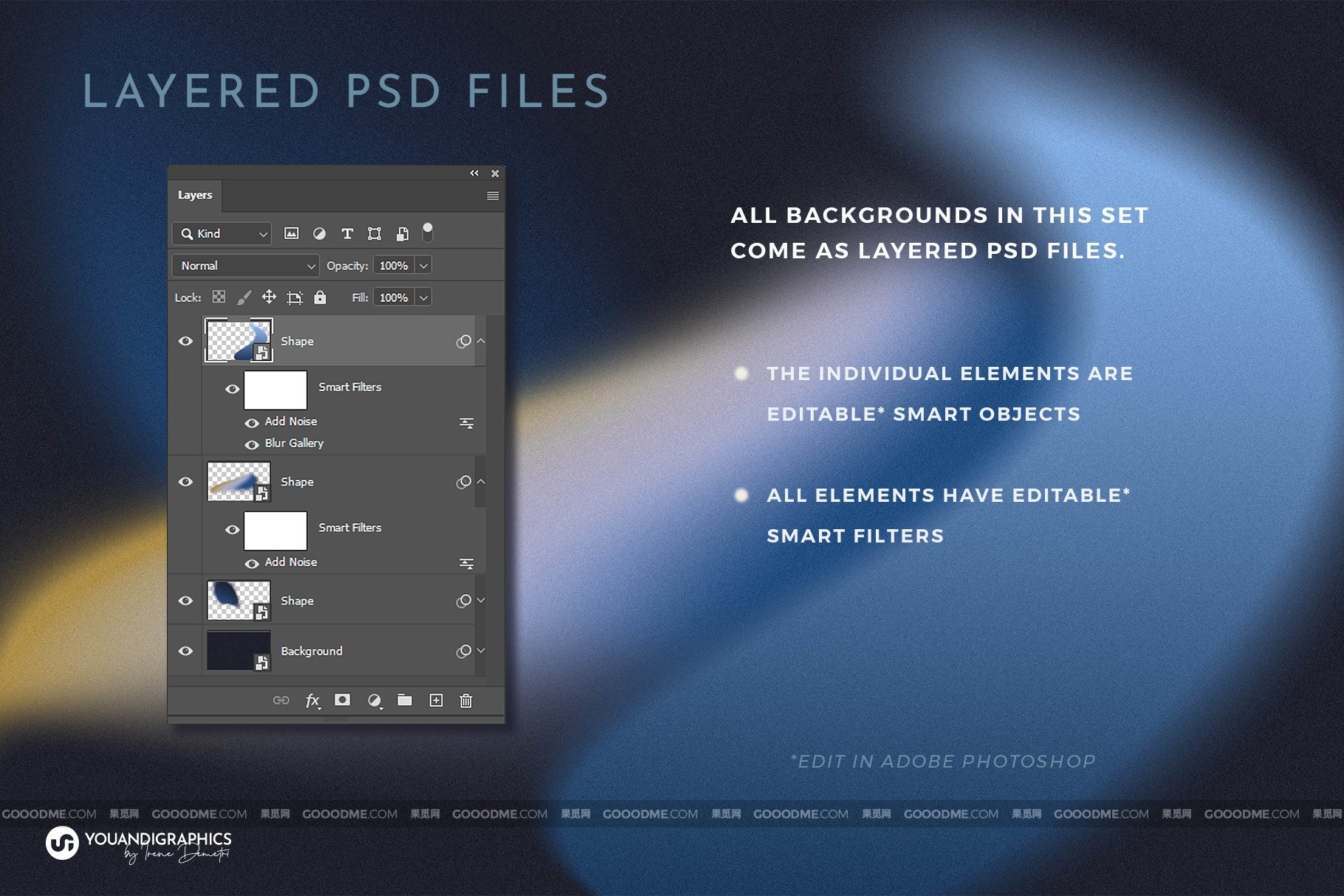1344x896 pixels.
Task: Toggle visibility of top Add Noise filter
Action: point(252,423)
